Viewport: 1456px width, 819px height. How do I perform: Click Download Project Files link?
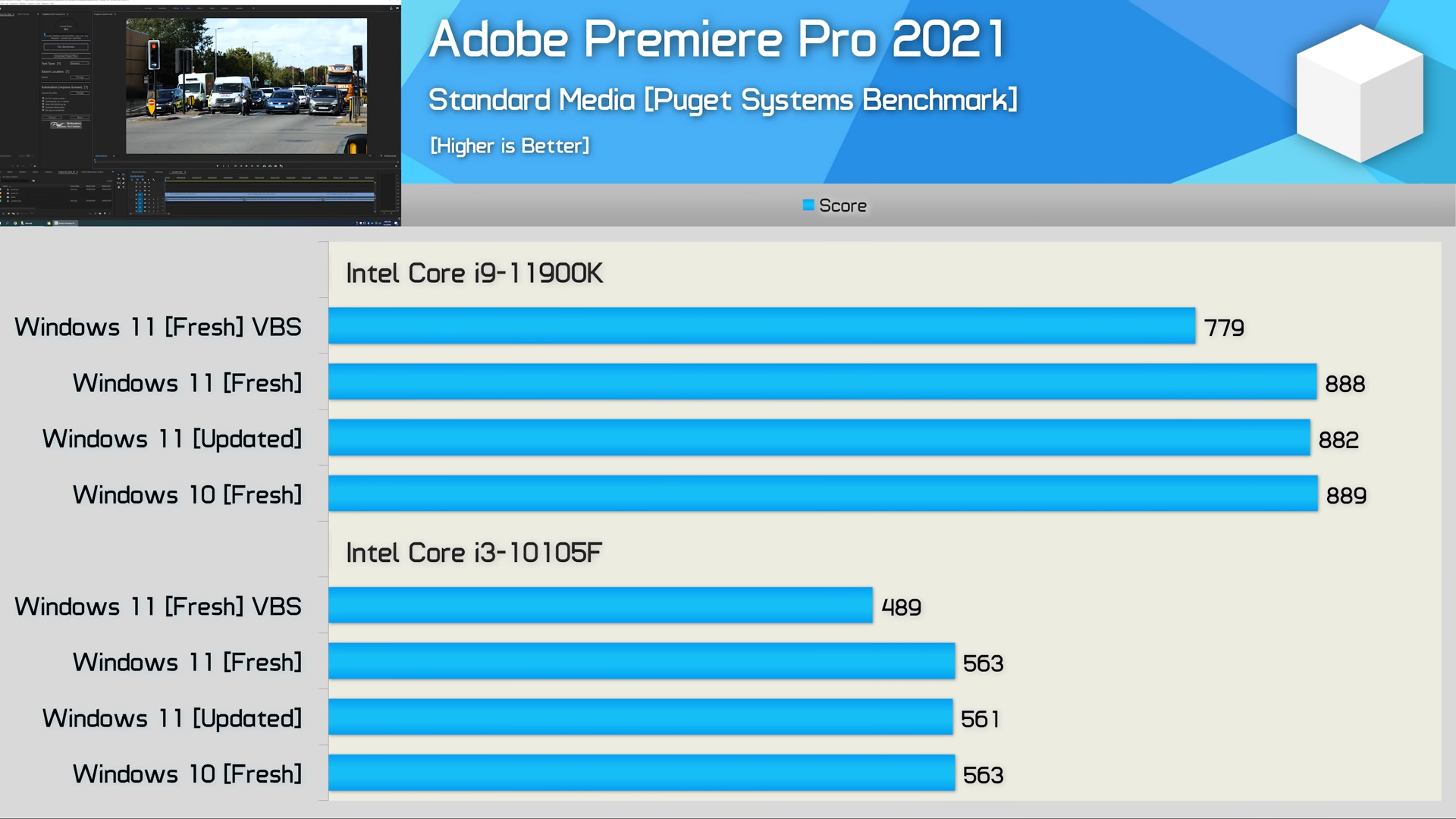pyautogui.click(x=66, y=56)
